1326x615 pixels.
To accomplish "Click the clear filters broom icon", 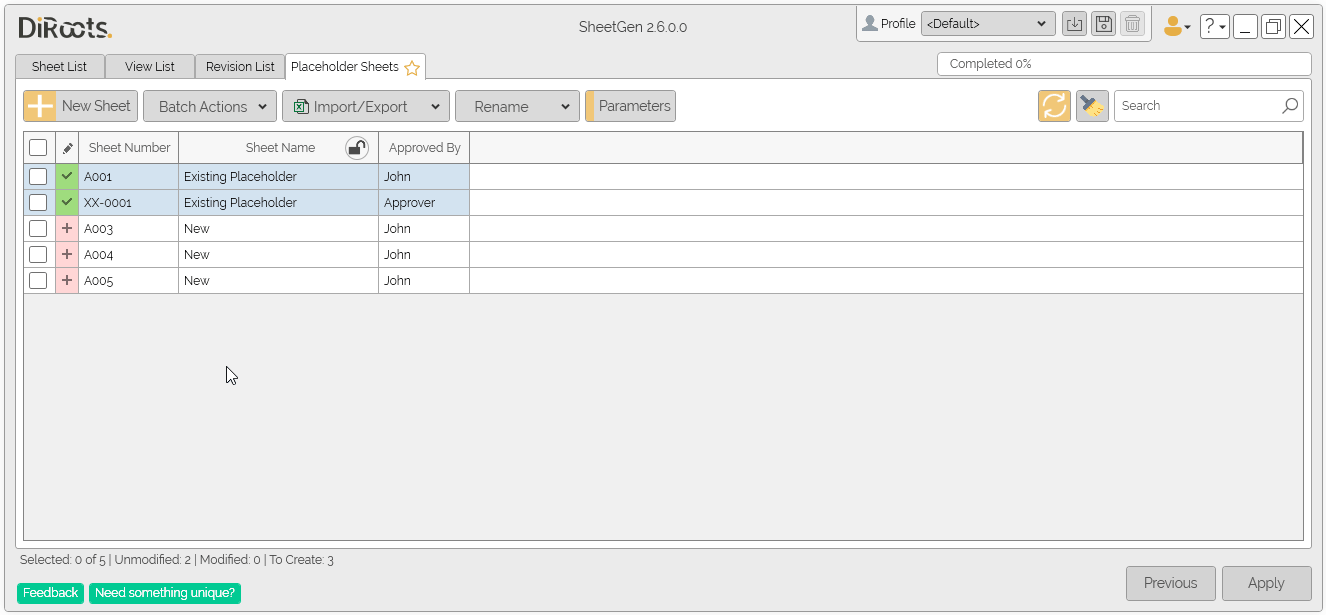I will tap(1092, 106).
